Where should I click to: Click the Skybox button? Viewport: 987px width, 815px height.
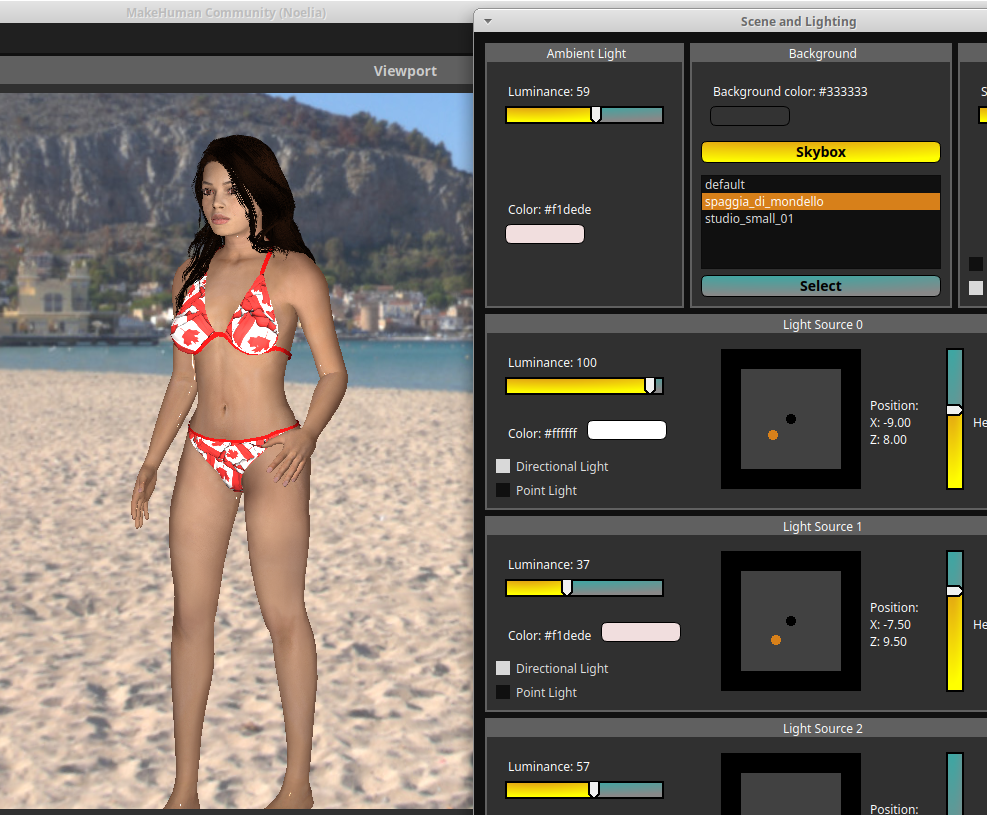[x=820, y=152]
